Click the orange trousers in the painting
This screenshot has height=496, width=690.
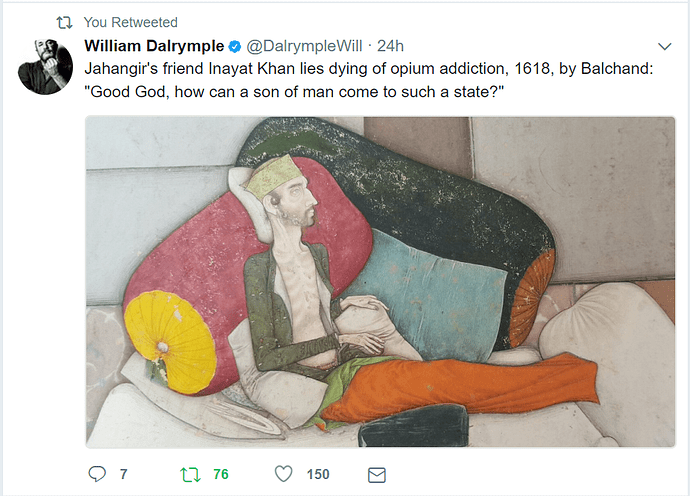(460, 386)
